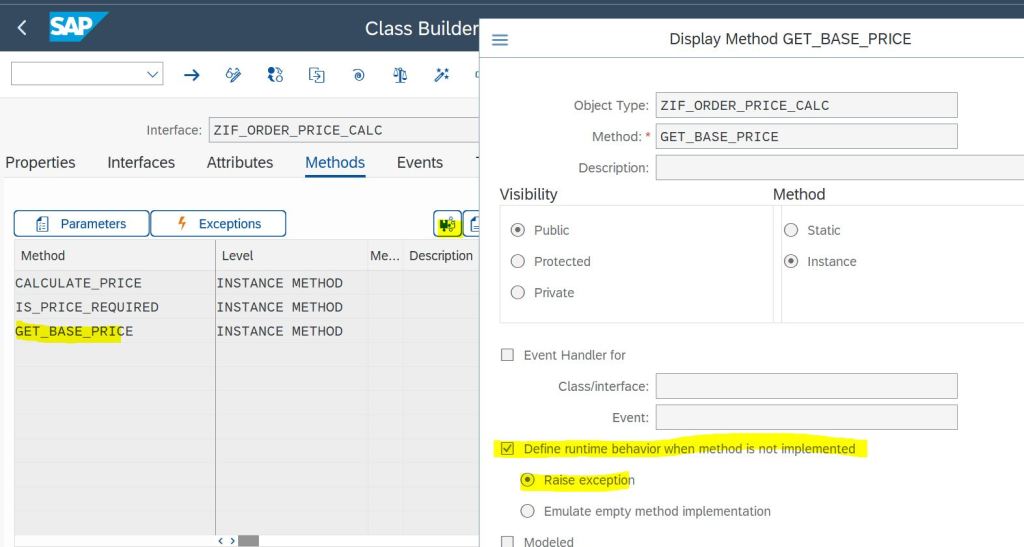The image size is (1024, 547).
Task: Select Emulate empty method implementation option
Action: 528,512
